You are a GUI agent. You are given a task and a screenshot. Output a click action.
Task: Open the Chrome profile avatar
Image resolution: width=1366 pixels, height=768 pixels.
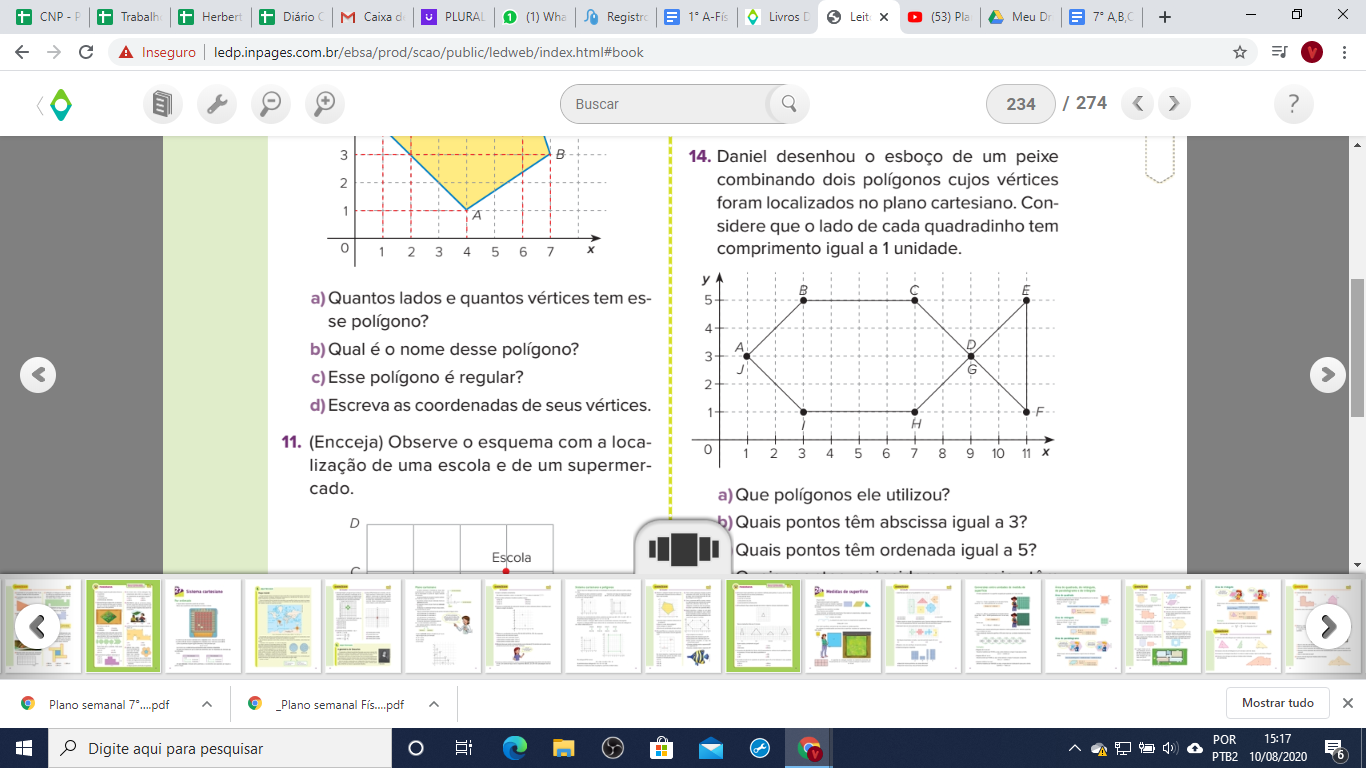(x=1312, y=52)
